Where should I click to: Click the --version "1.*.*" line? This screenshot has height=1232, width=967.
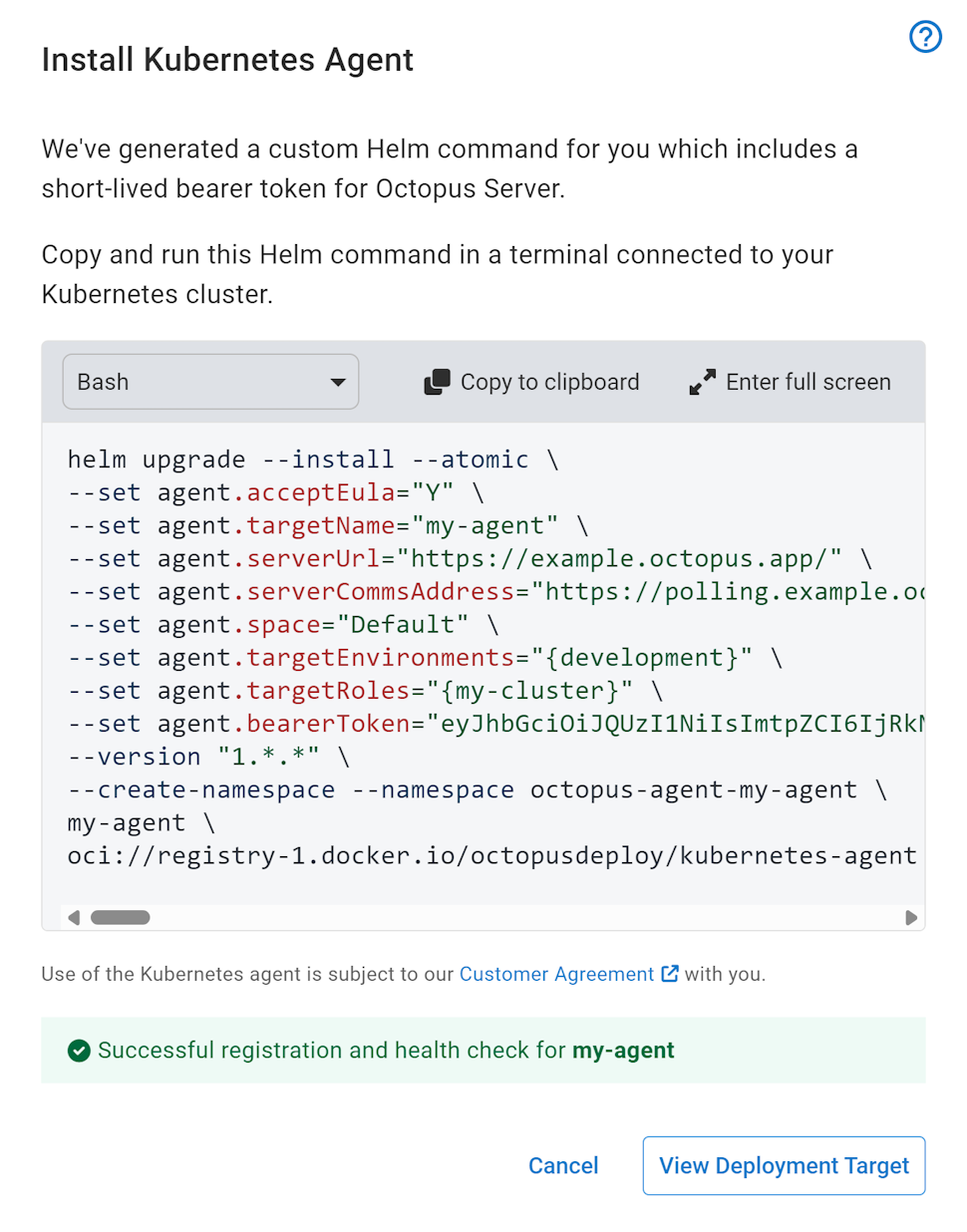pos(208,757)
